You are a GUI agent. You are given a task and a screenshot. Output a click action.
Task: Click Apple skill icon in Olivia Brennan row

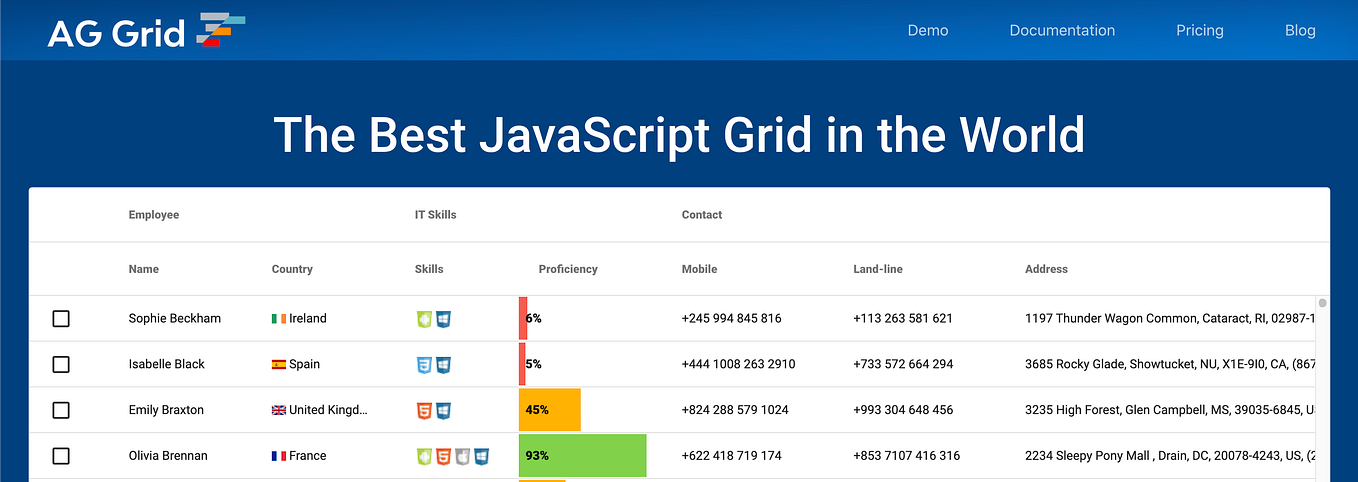(462, 456)
